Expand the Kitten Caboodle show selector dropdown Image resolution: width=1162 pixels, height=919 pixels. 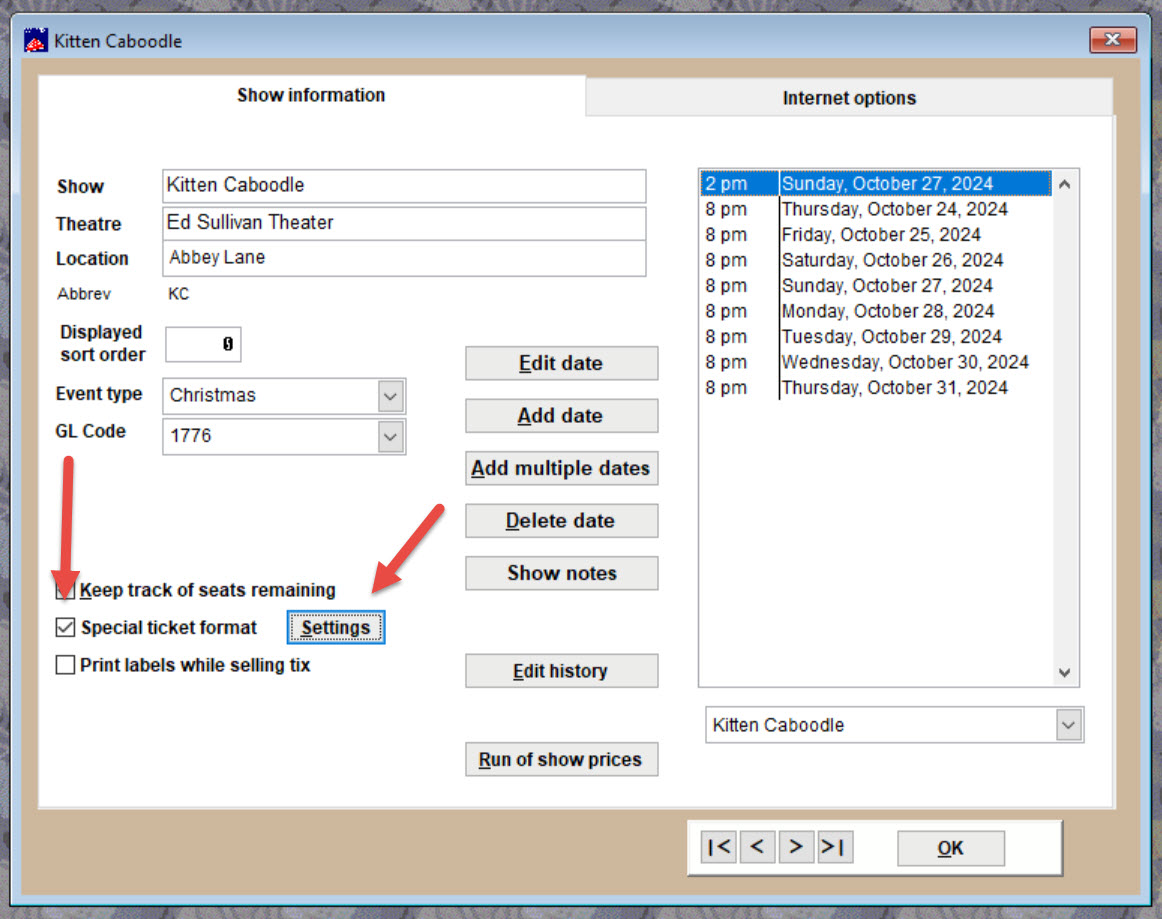pyautogui.click(x=1068, y=725)
